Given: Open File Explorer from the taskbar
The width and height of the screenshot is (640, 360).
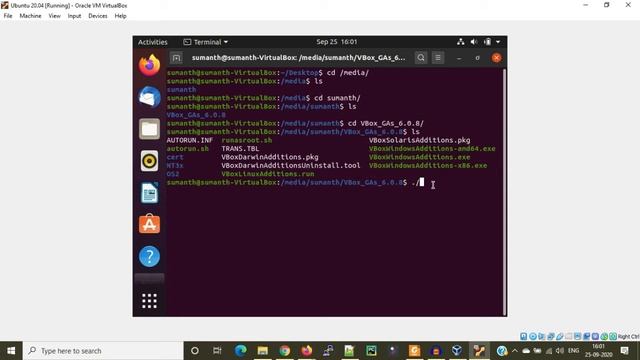Looking at the screenshot, I should click(262, 351).
